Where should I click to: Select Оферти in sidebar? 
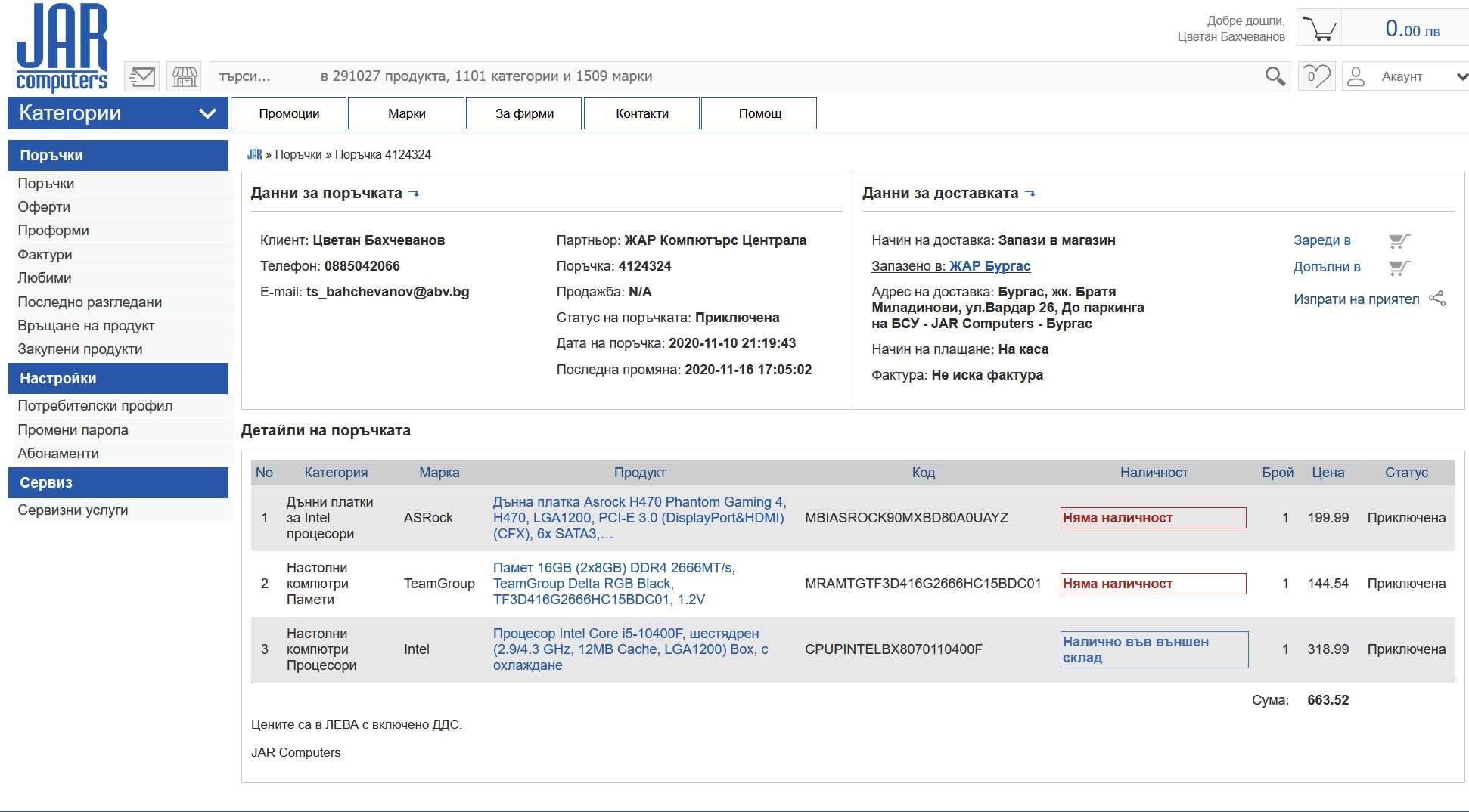(x=44, y=207)
